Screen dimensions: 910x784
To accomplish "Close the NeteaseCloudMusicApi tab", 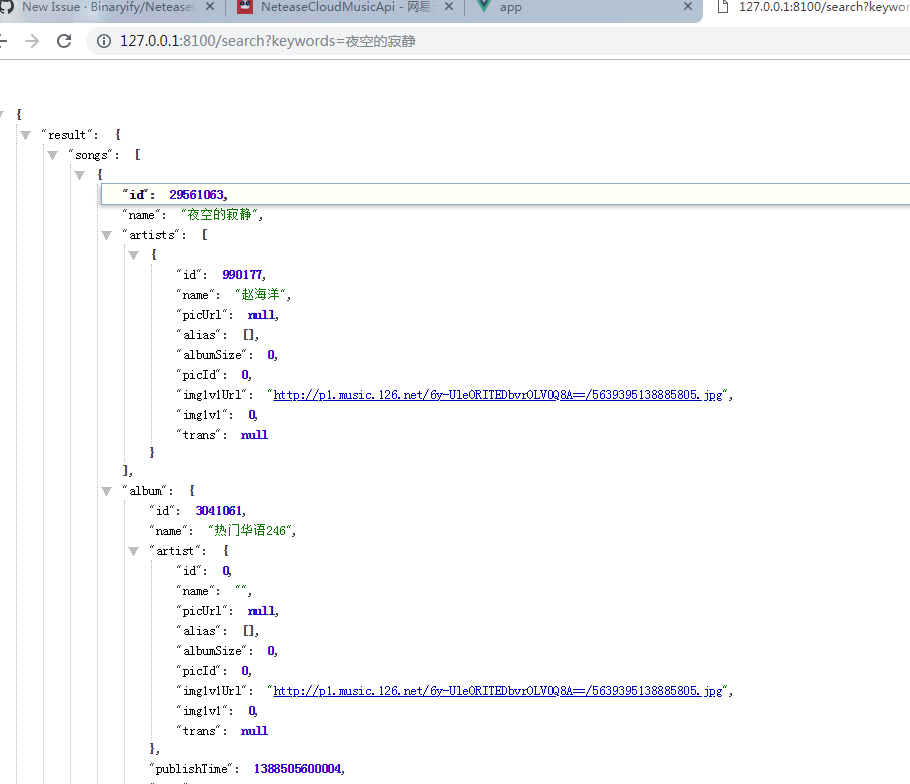I will [x=449, y=6].
